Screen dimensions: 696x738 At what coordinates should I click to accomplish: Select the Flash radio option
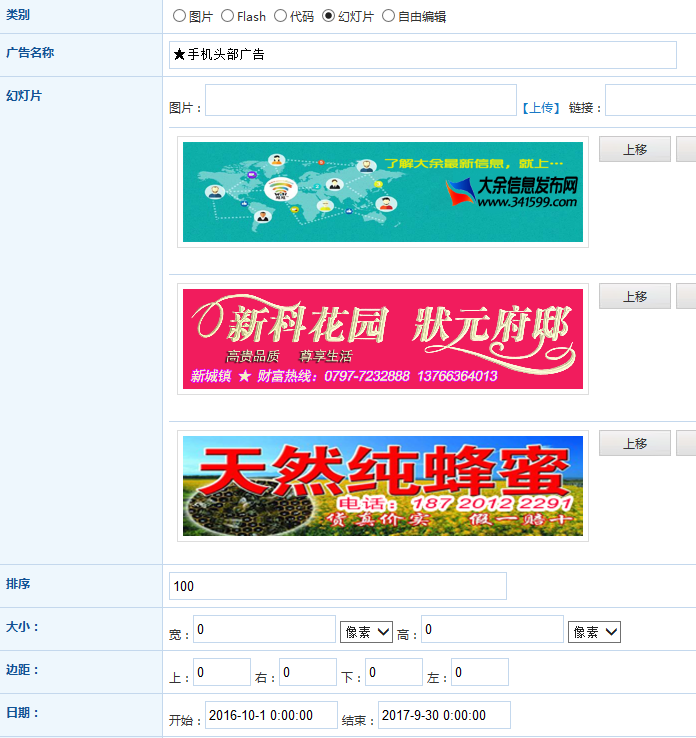[x=227, y=16]
